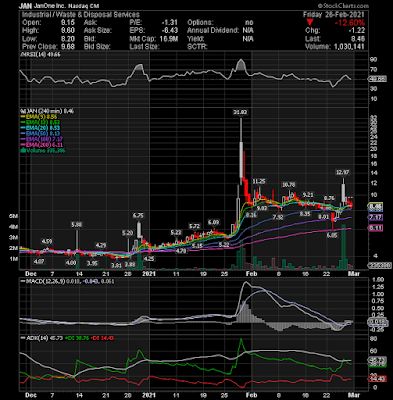Click the small candlestick icon beside JAN (240 min)
Screen dimensions: 393x400
[23, 111]
